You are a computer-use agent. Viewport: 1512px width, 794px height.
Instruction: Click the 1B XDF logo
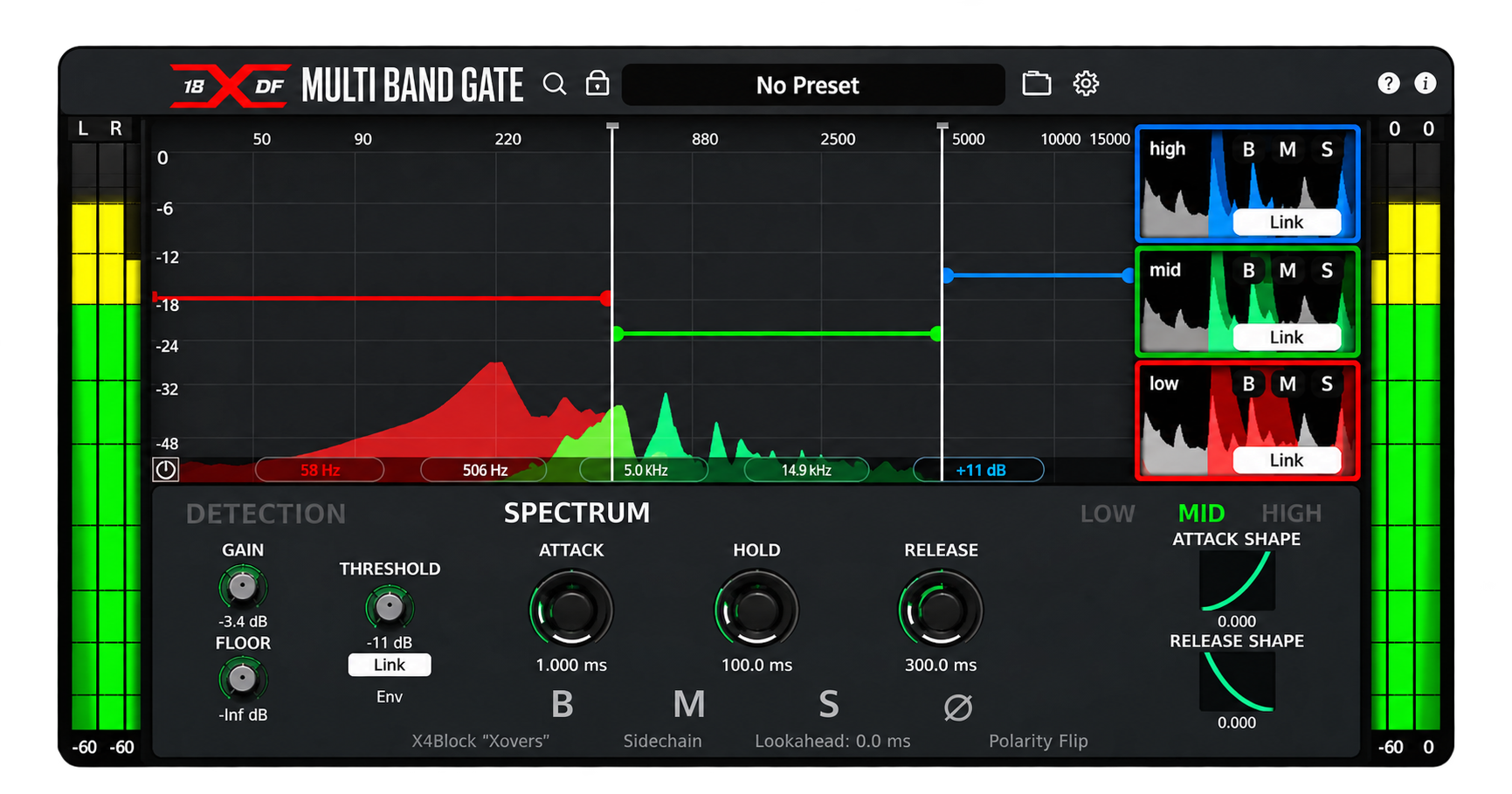click(x=230, y=86)
